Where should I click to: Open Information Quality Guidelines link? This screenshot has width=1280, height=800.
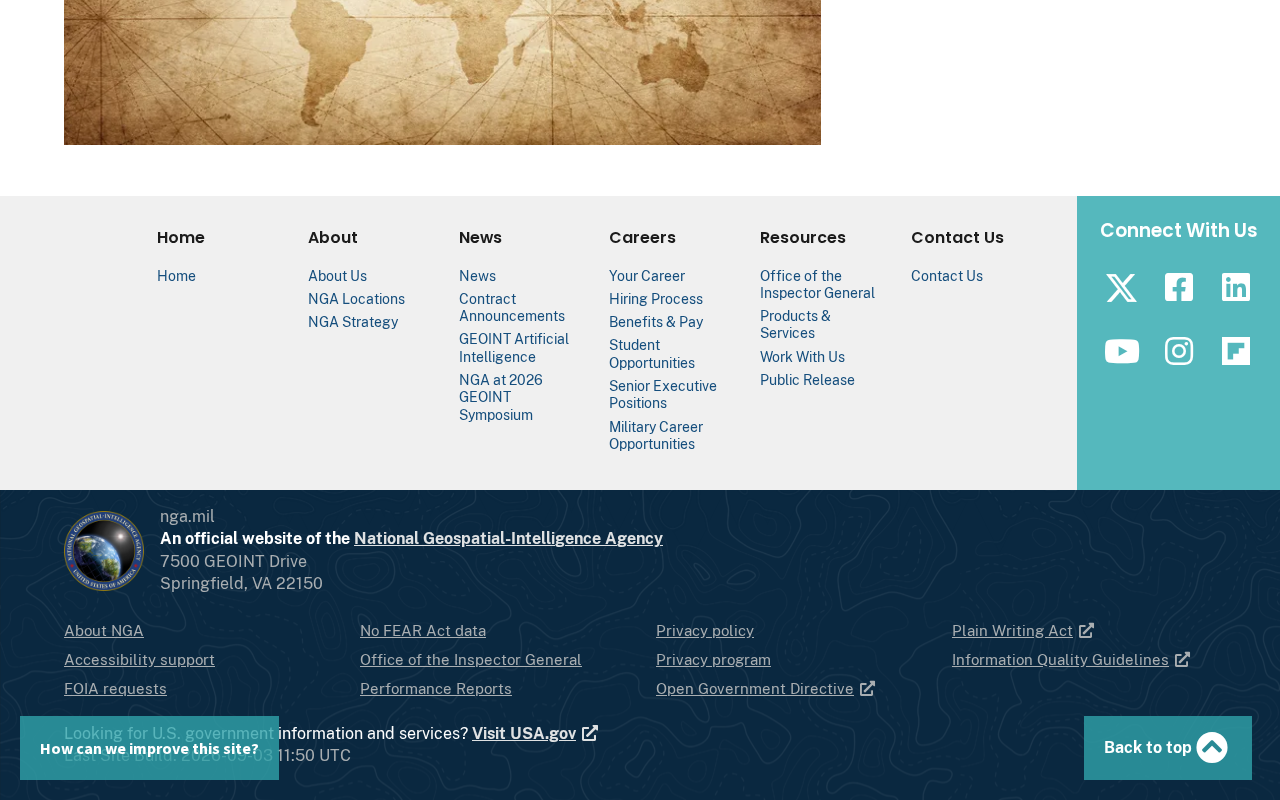(x=1071, y=660)
